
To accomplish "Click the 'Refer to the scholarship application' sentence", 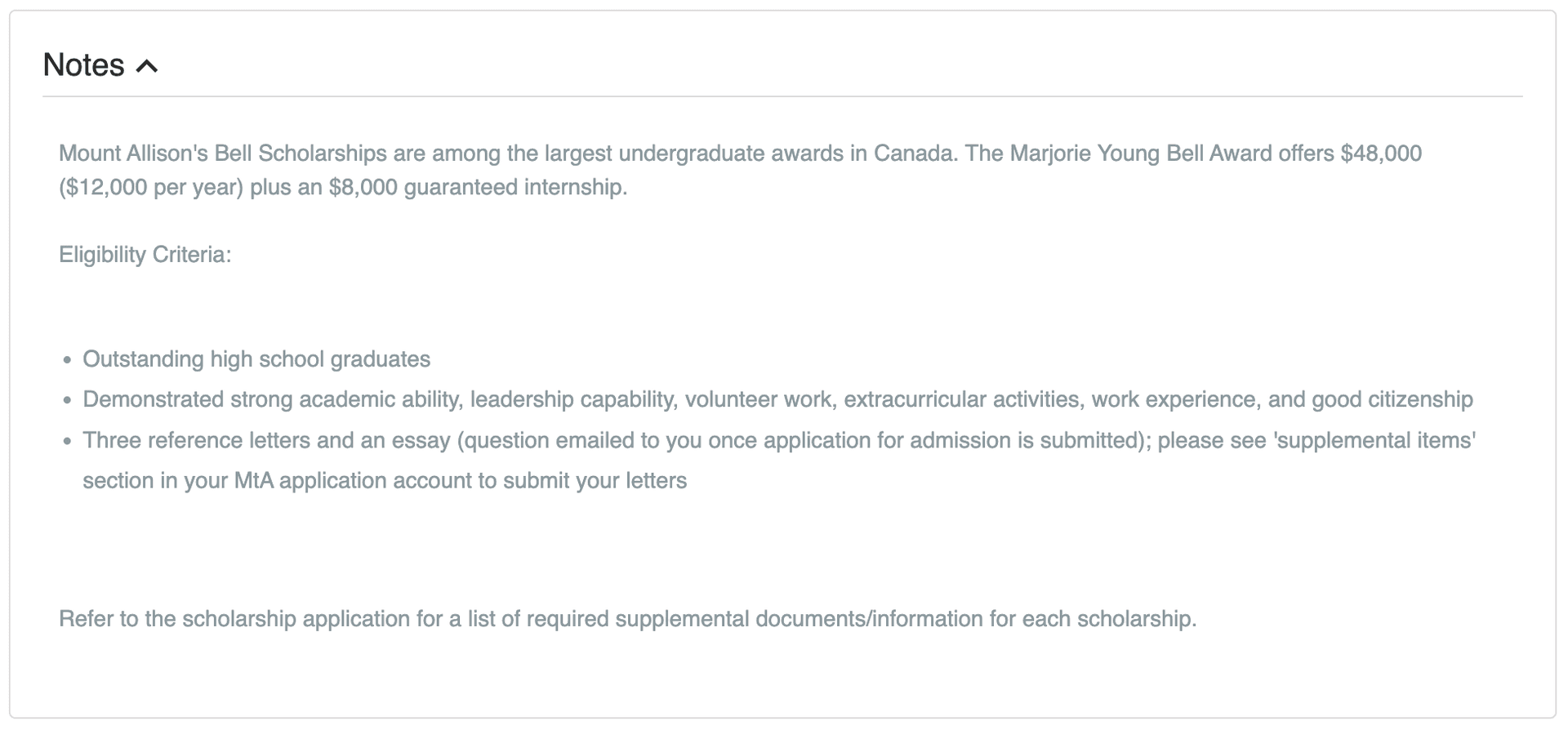I will (627, 619).
